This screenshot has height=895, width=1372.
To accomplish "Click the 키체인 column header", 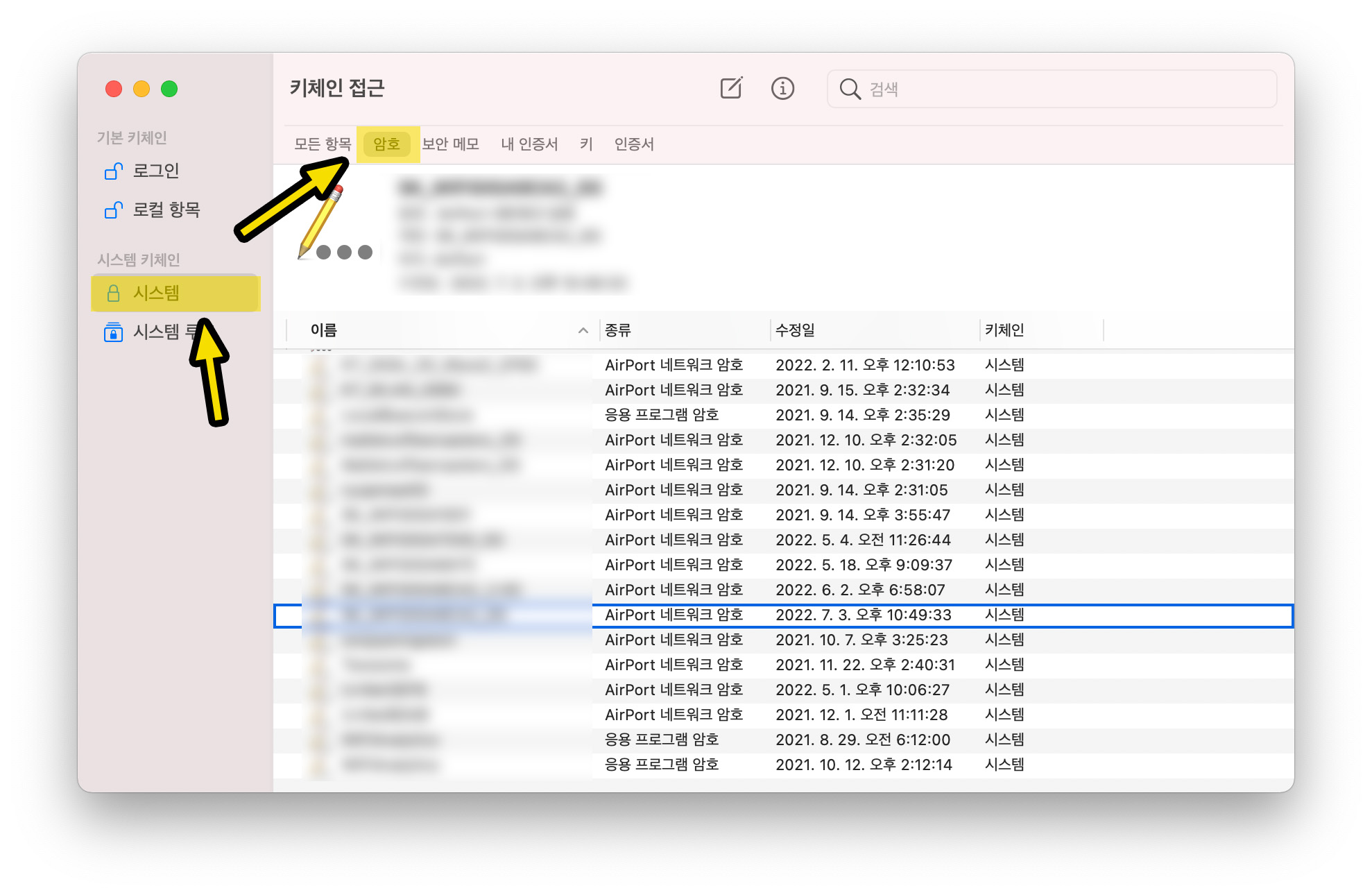I will [1004, 330].
